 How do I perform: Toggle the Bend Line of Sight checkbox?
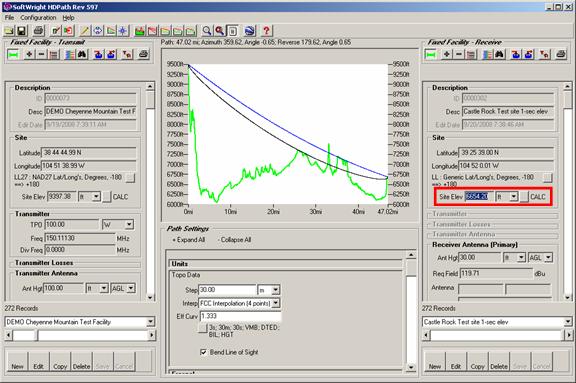pyautogui.click(x=203, y=352)
